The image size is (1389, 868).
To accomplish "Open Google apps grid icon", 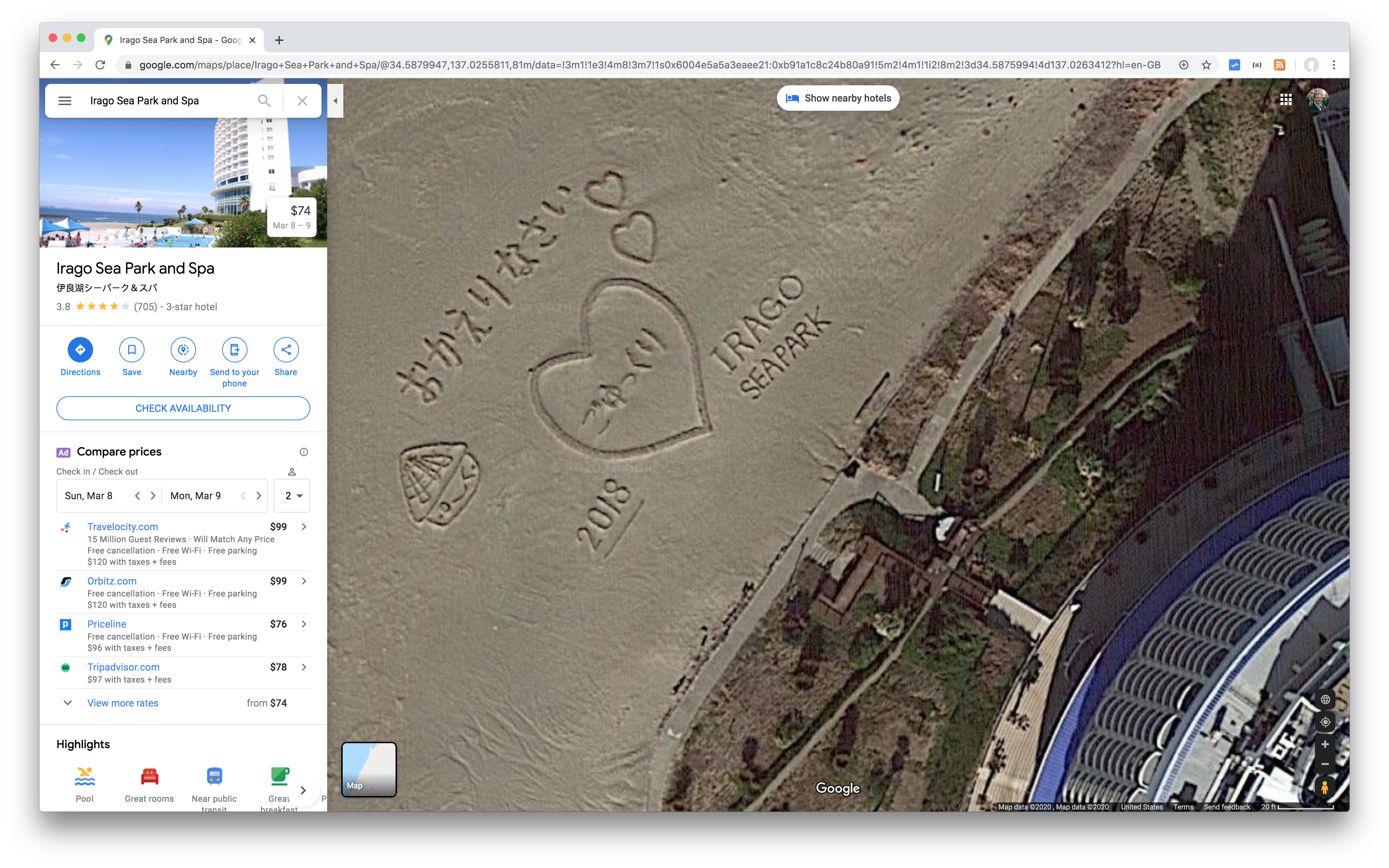I will [x=1286, y=100].
